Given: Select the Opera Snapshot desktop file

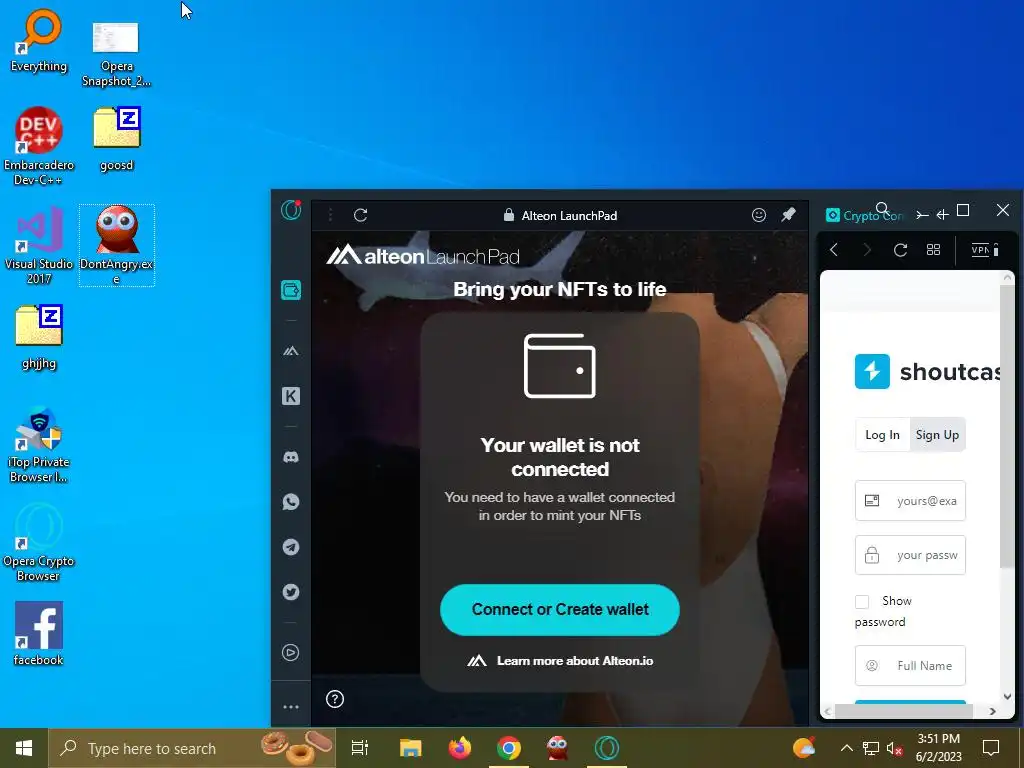Looking at the screenshot, I should 116,54.
